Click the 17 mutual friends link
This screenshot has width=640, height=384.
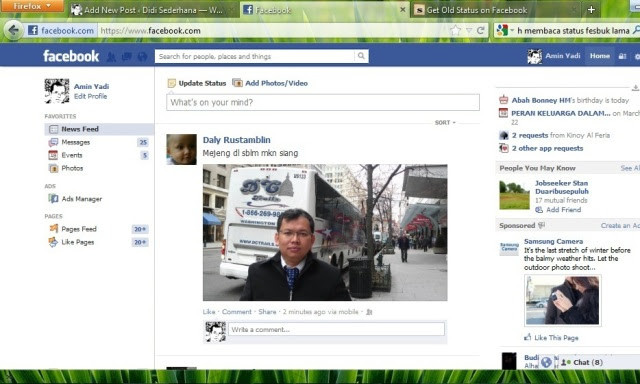tap(561, 200)
